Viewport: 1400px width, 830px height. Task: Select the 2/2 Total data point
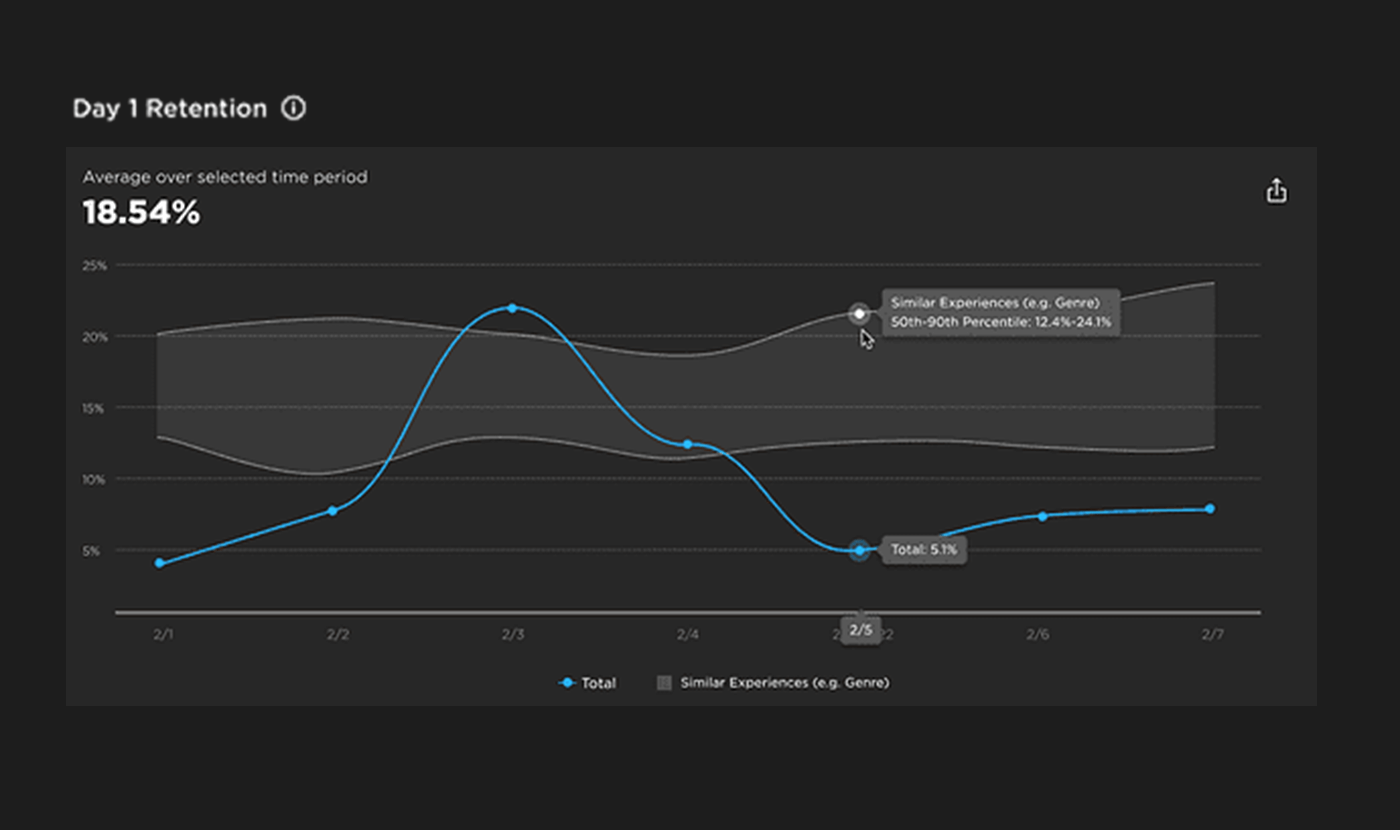coord(333,511)
